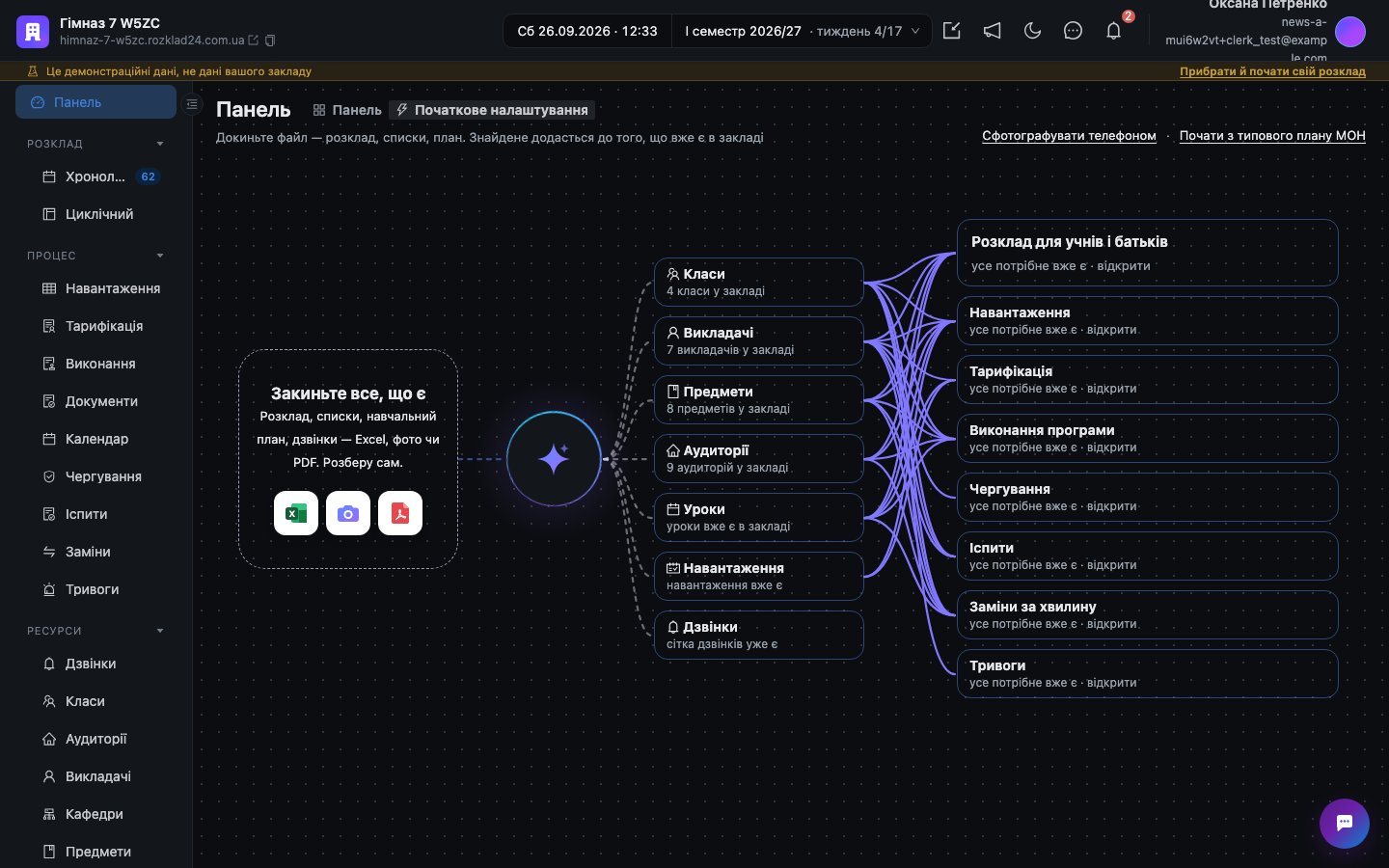The width and height of the screenshot is (1389, 868).
Task: Switch to the Початкове налаштування tab
Action: click(492, 110)
